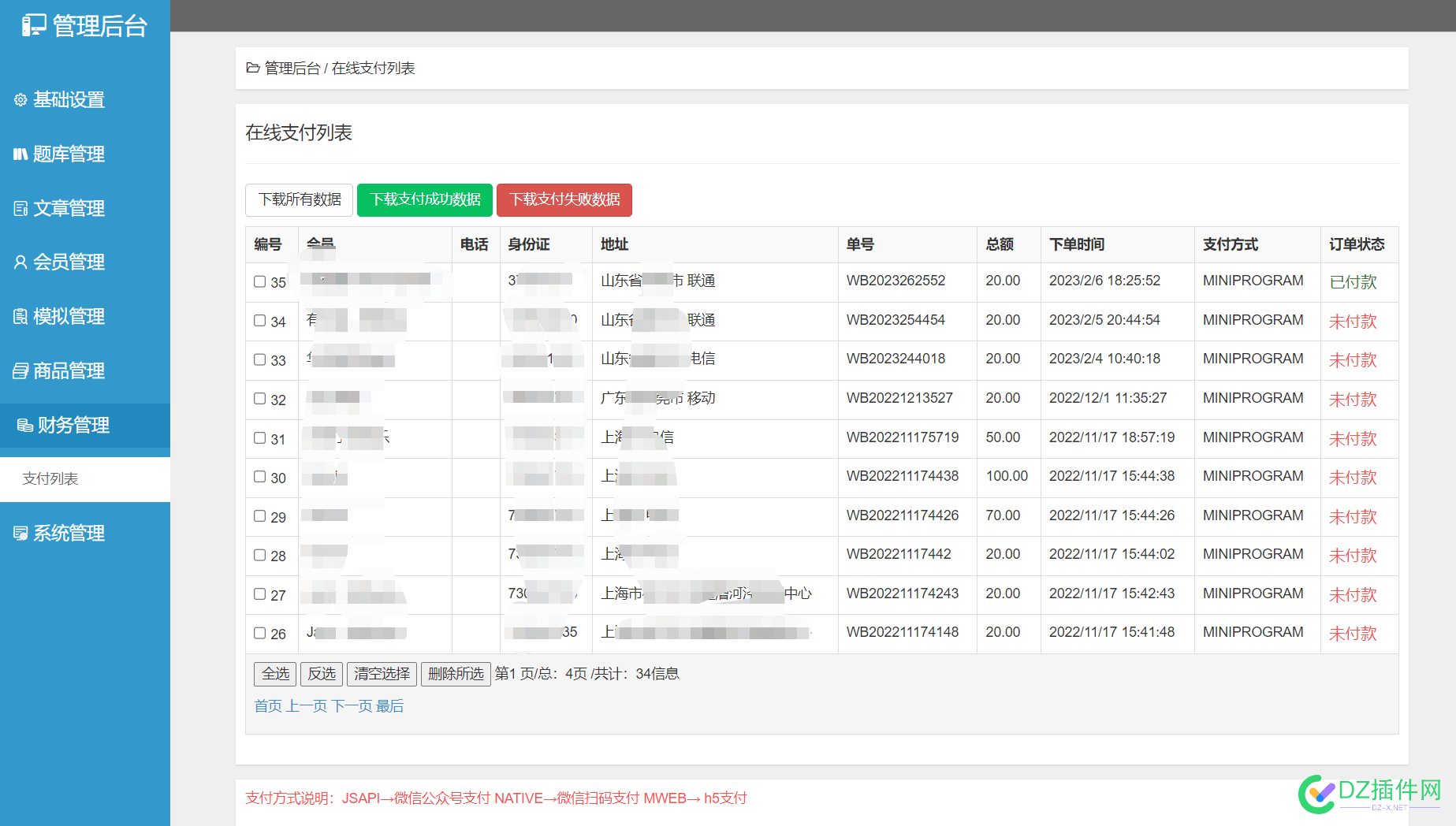Image resolution: width=1456 pixels, height=826 pixels.
Task: Tick checkbox for row 28
Action: coord(259,555)
